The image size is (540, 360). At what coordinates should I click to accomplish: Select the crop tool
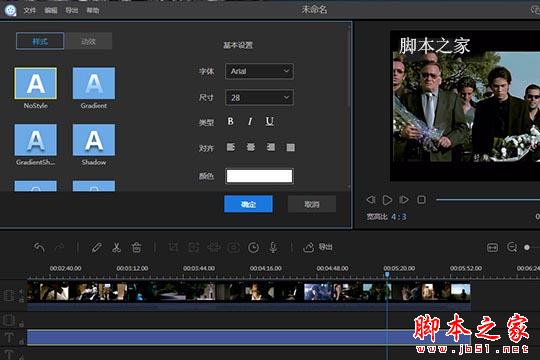pyautogui.click(x=173, y=247)
